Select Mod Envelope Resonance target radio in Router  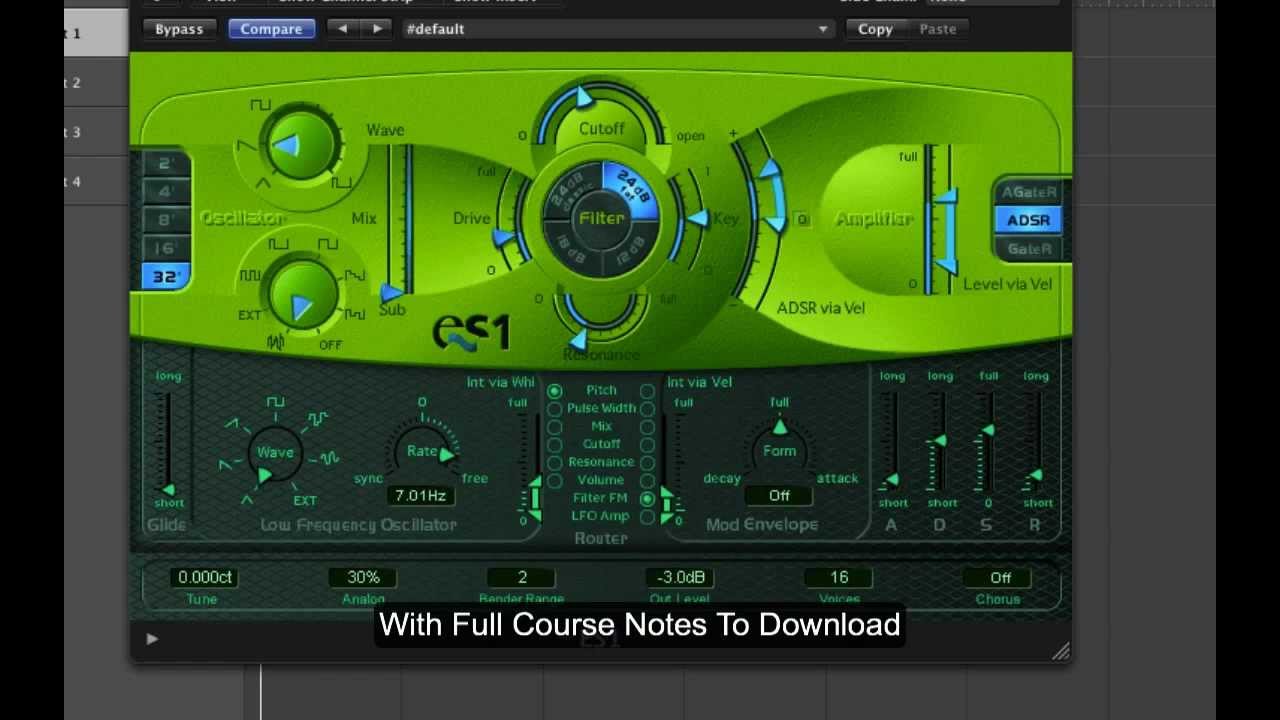pyautogui.click(x=647, y=463)
